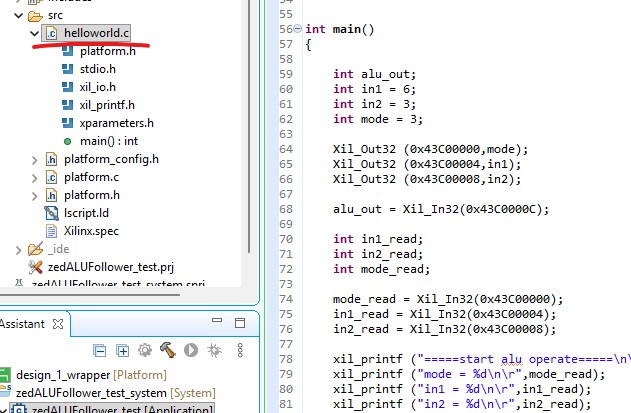Screen dimensions: 631x413
Task: Expand the platform.c tree node
Action: click(35, 177)
